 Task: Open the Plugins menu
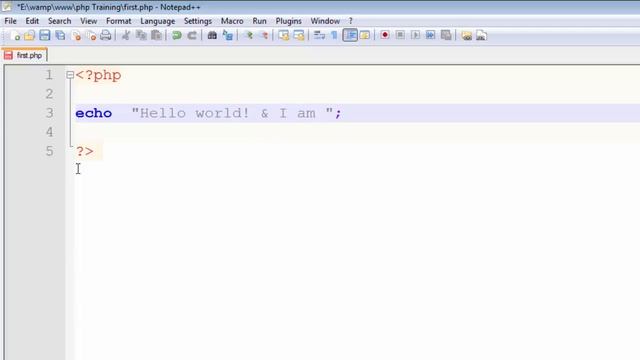point(289,21)
